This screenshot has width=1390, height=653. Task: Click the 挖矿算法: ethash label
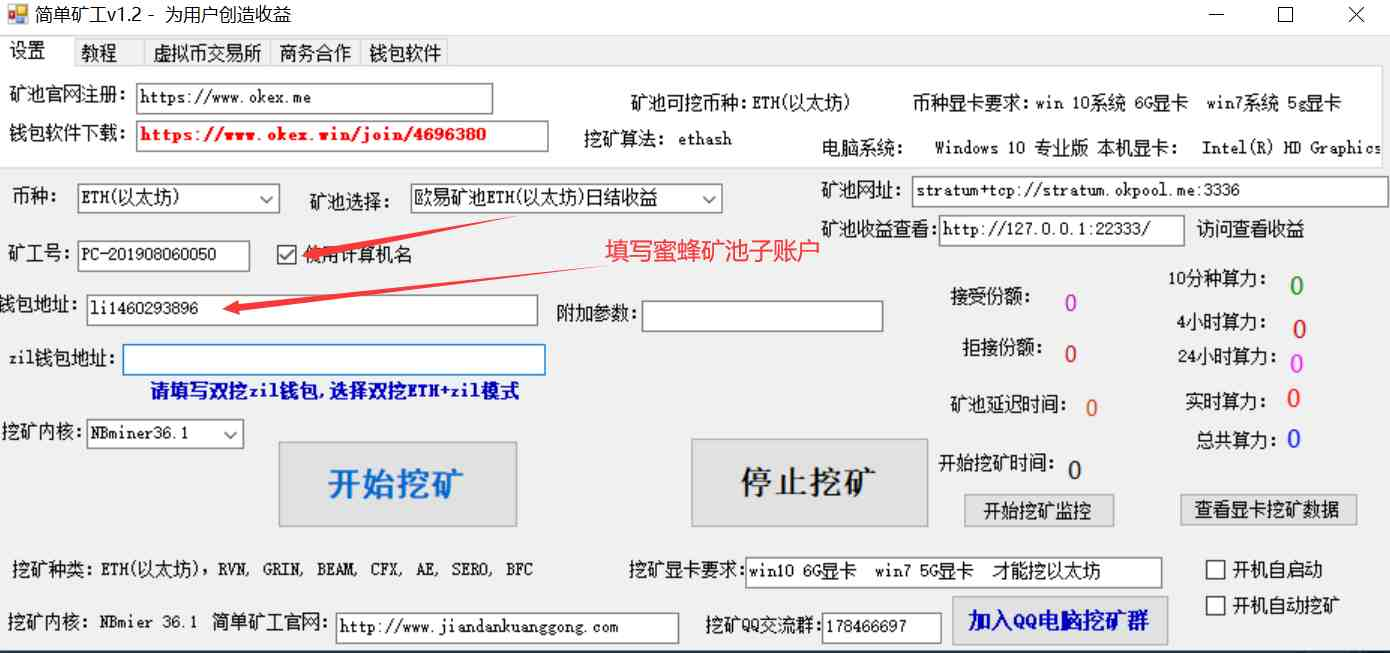(658, 140)
